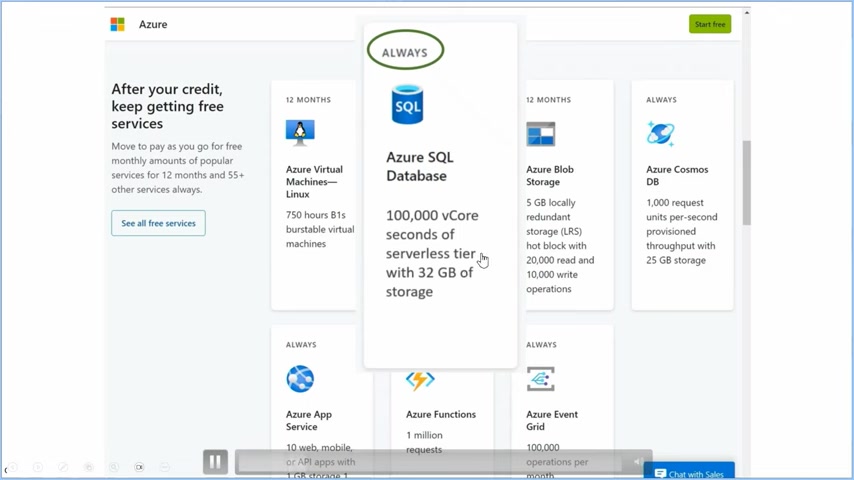
Task: Click the green Start free button
Action: 710,24
